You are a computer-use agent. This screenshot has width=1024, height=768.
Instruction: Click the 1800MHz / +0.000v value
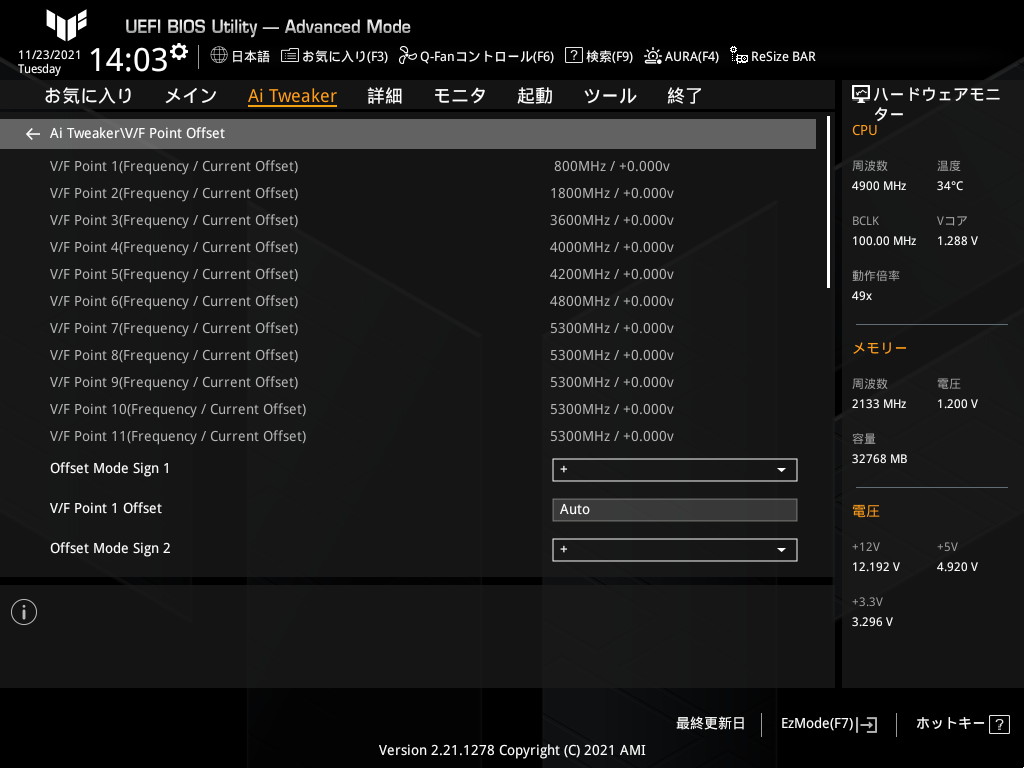tap(611, 193)
